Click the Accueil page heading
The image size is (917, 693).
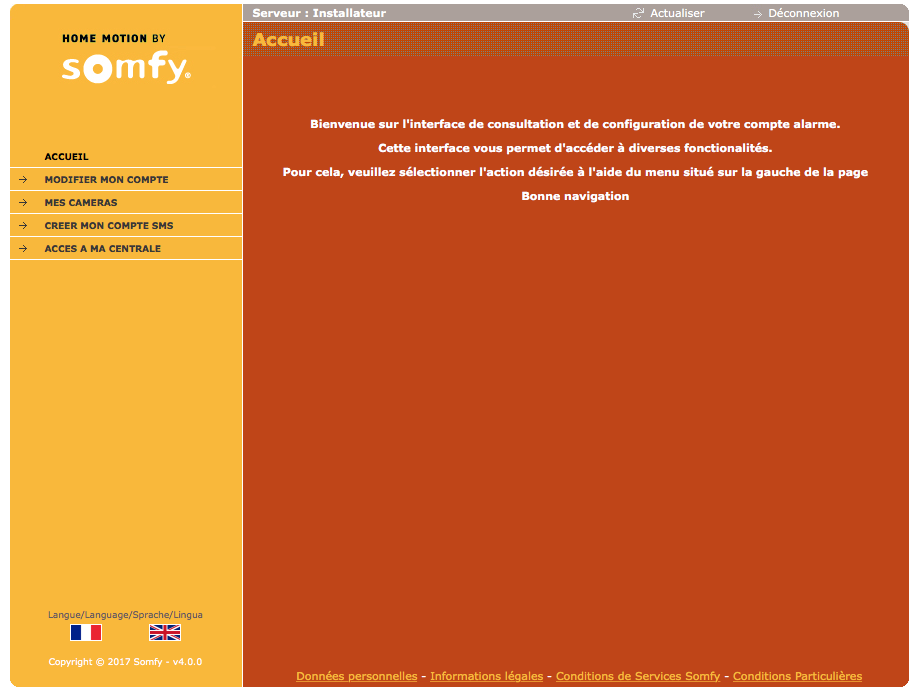click(x=288, y=39)
